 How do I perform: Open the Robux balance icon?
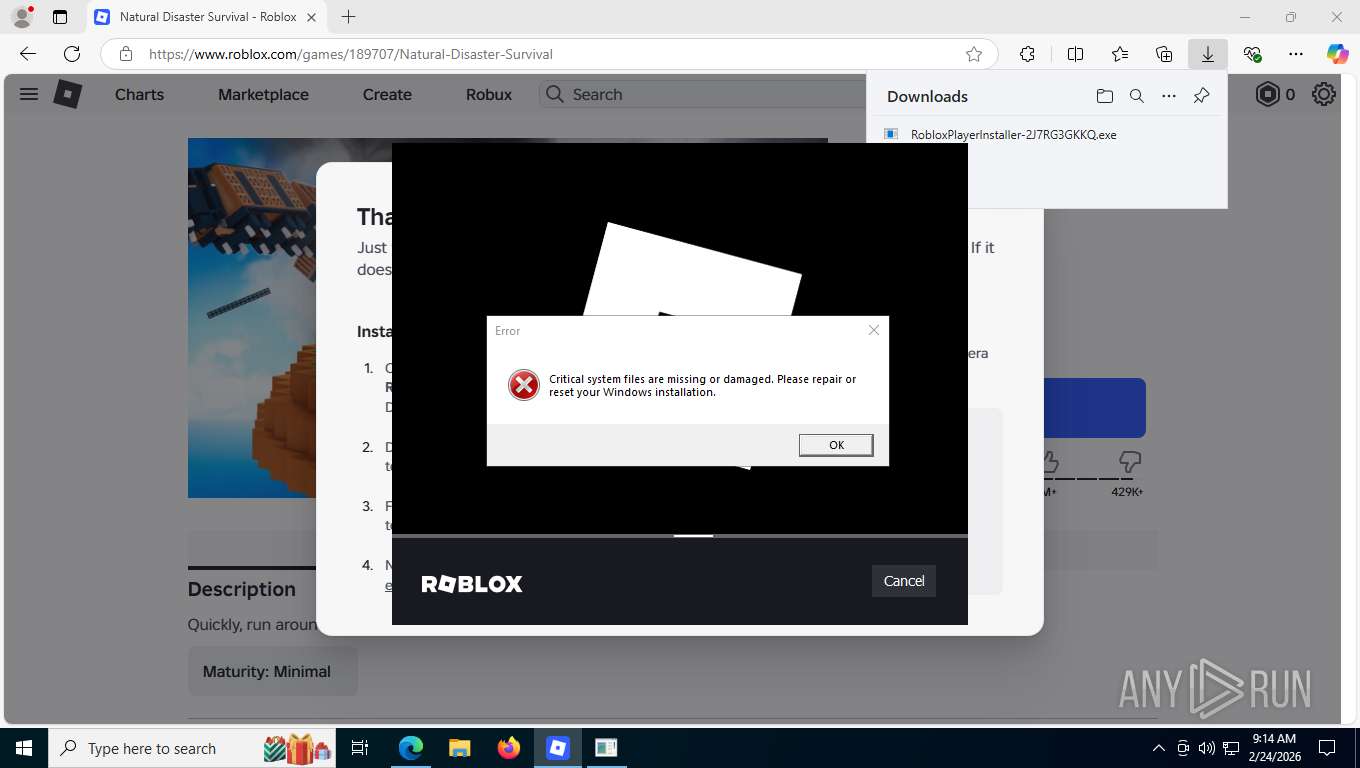tap(1268, 94)
